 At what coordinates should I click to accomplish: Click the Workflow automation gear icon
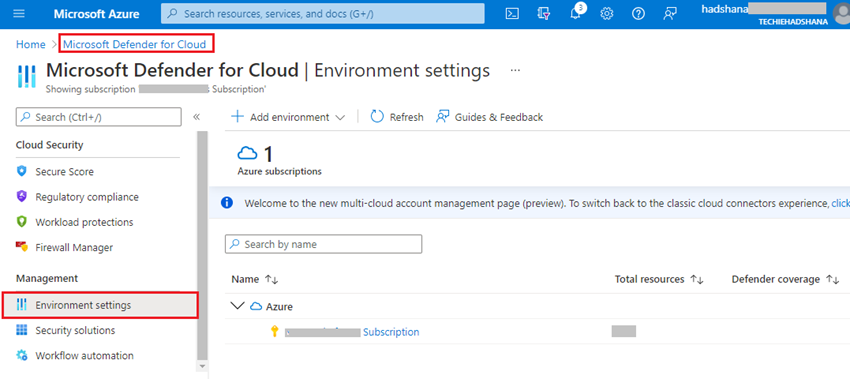pos(22,356)
